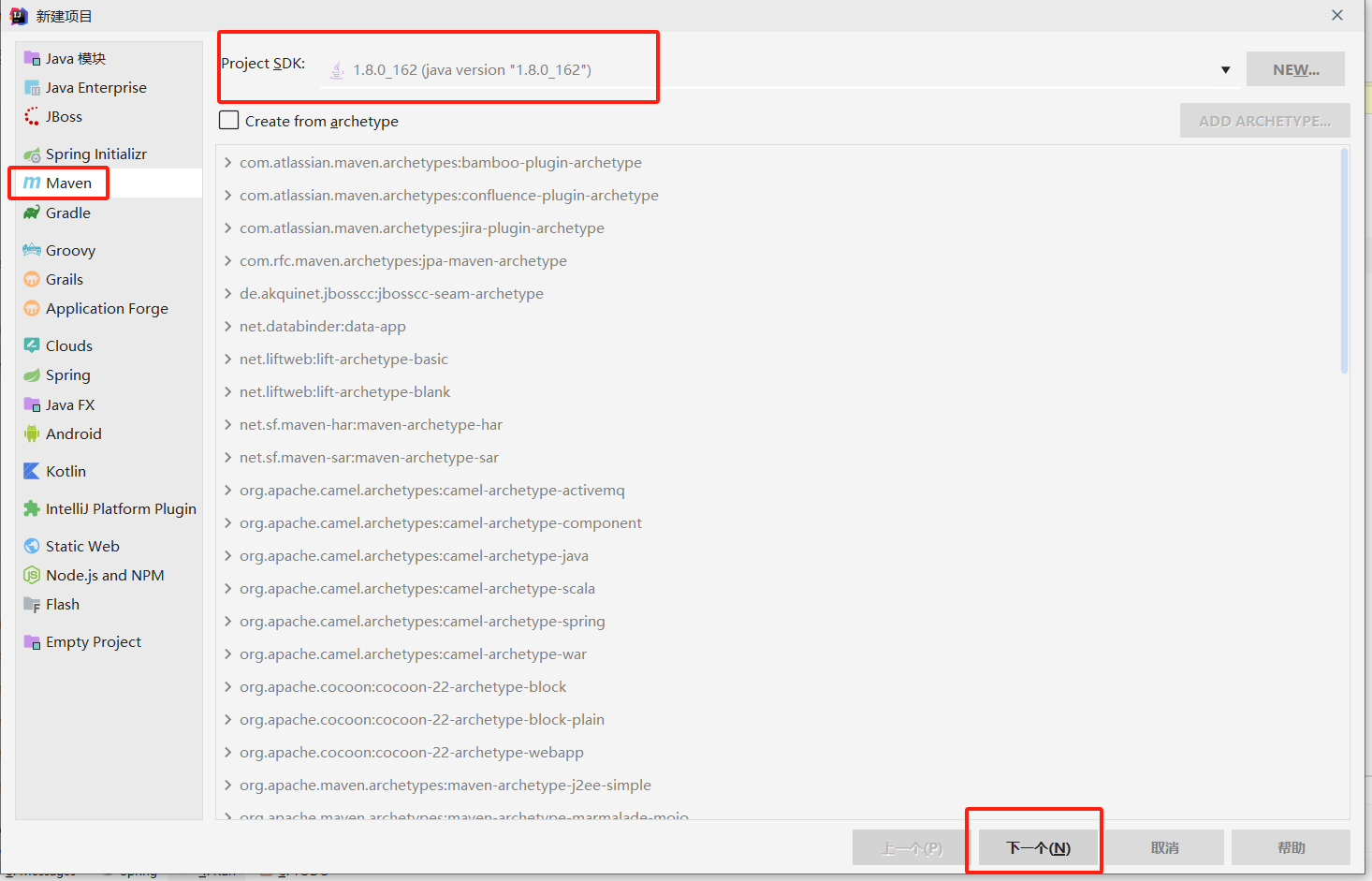Screen dimensions: 1372x881
Task: Click the archetype list vertical scrollbar
Action: (1344, 261)
